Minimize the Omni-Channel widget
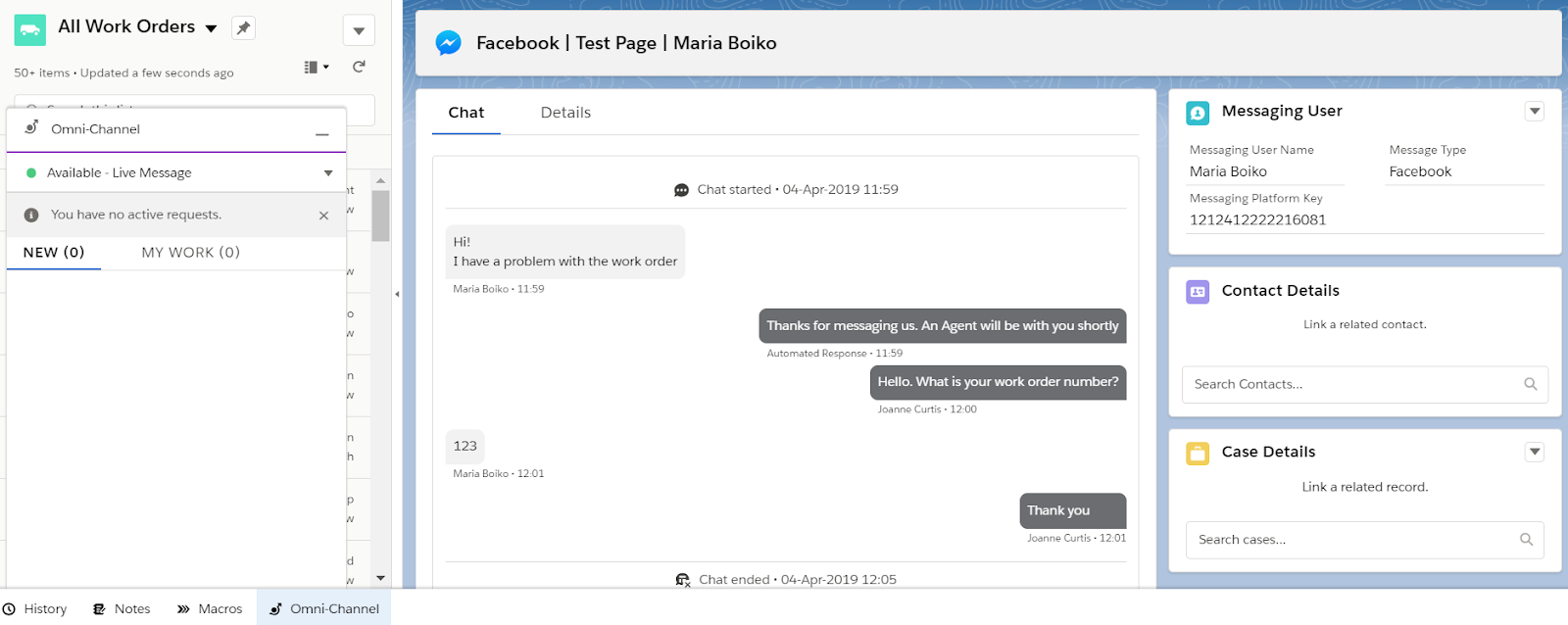Image resolution: width=1568 pixels, height=625 pixels. 321,134
